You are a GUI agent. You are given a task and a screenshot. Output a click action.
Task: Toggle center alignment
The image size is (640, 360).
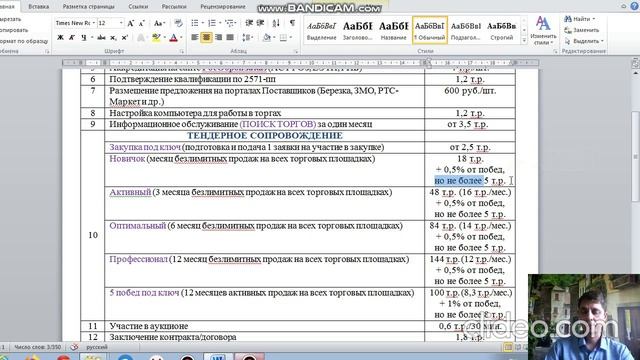coord(207,38)
